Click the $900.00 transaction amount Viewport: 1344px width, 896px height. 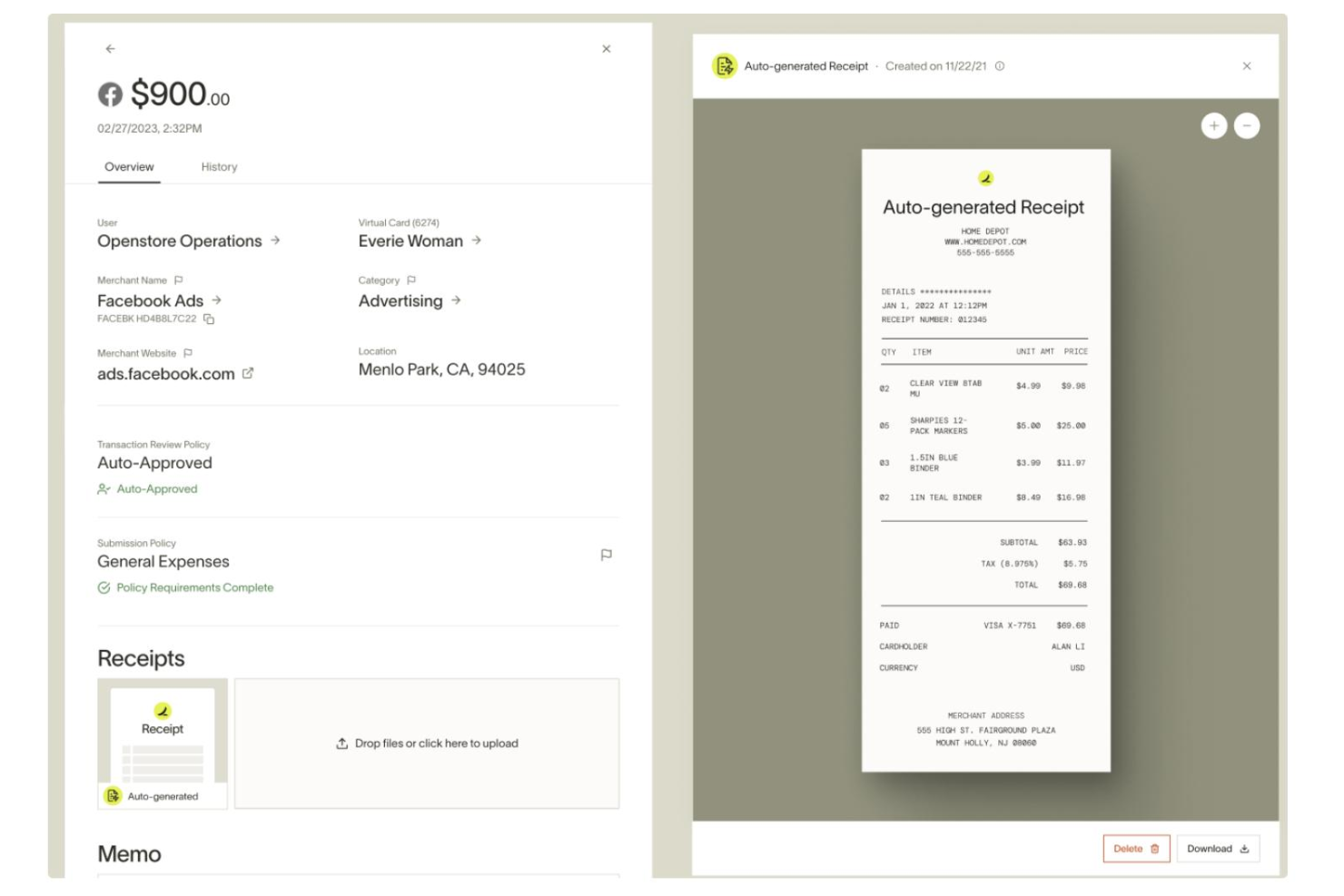click(x=180, y=94)
